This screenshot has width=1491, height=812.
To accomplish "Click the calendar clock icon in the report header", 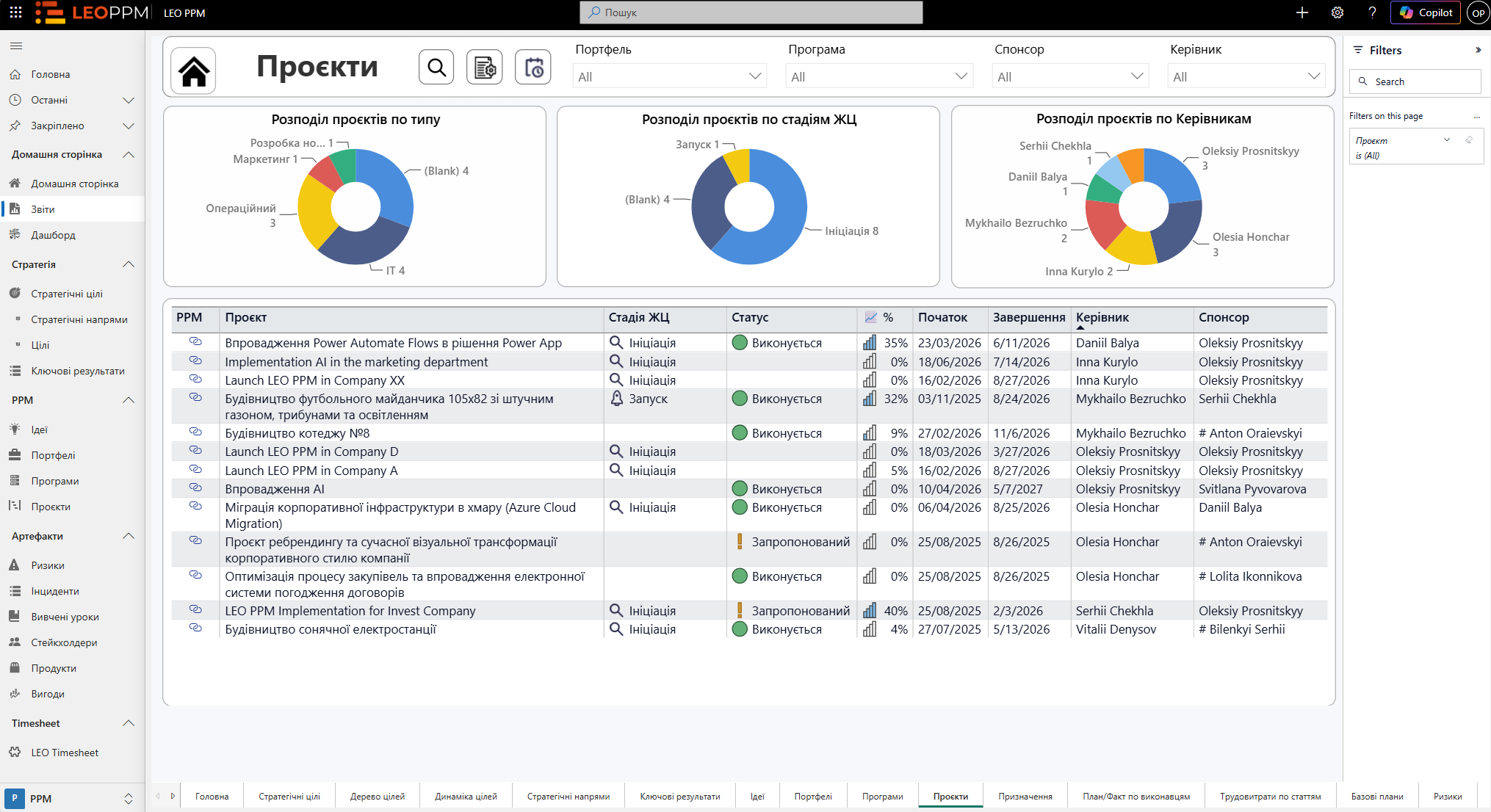I will tap(533, 68).
